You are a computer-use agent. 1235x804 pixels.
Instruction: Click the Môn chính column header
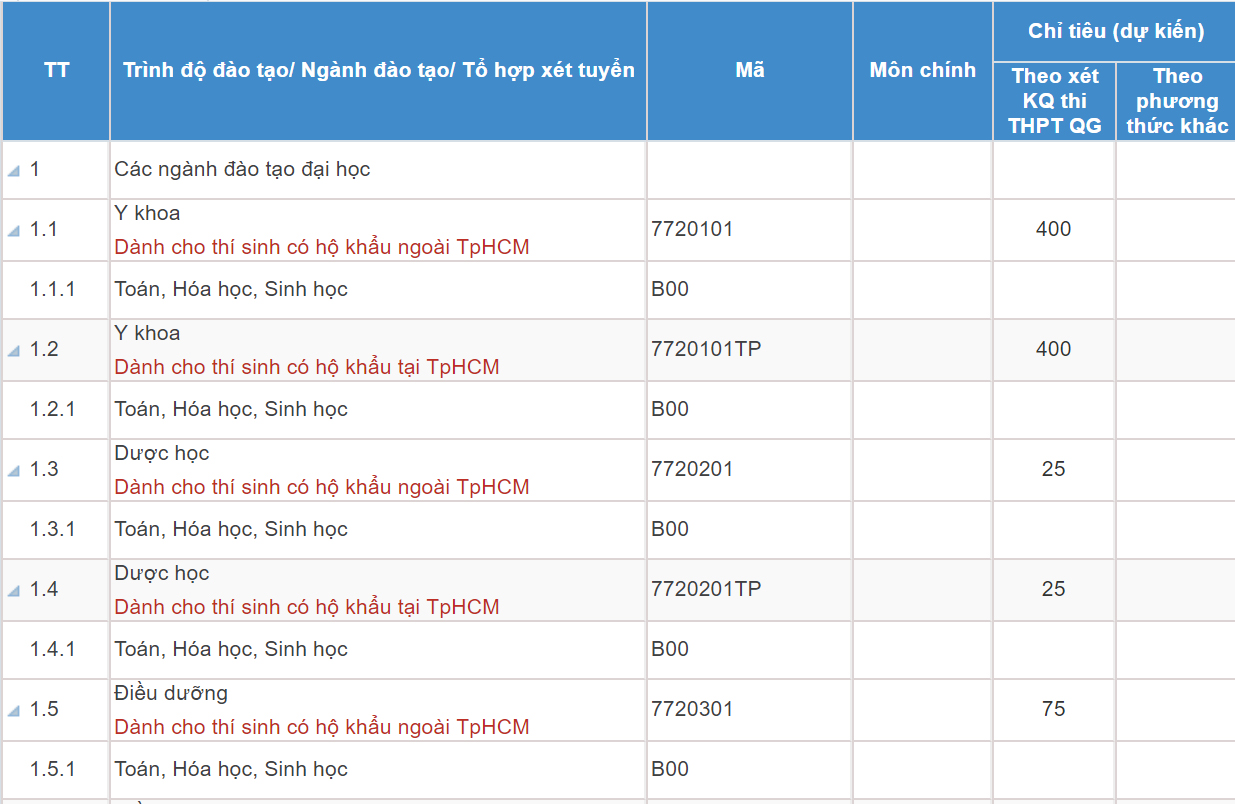coord(922,71)
